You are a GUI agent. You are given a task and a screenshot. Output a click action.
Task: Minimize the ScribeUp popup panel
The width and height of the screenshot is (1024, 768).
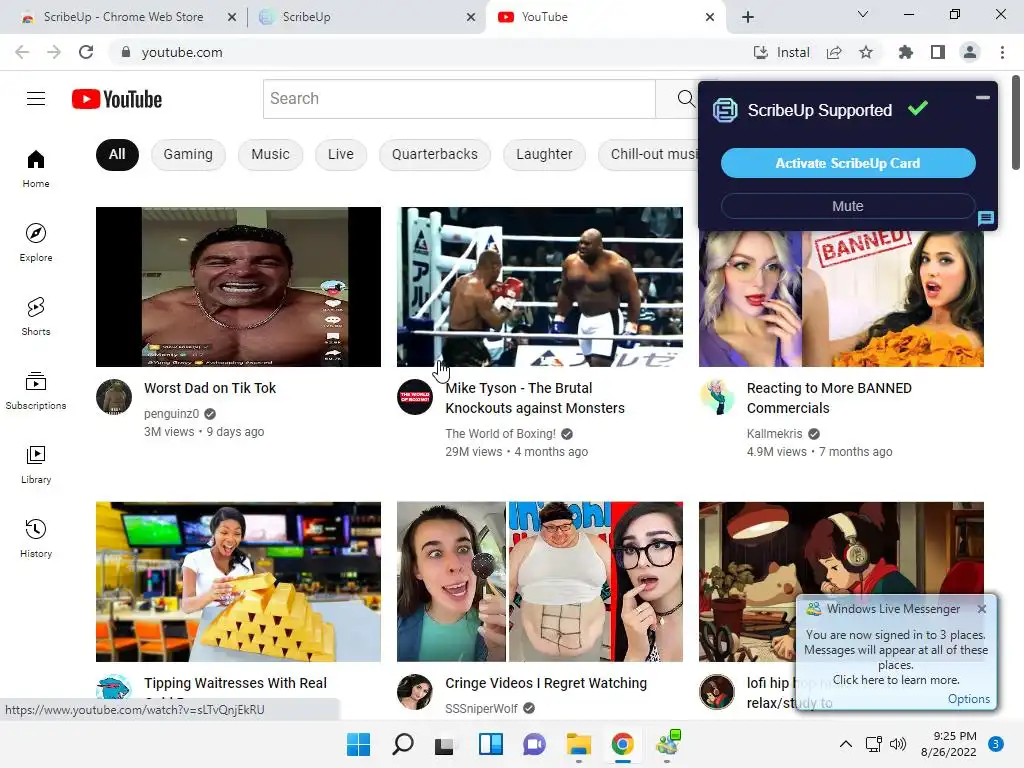click(982, 98)
